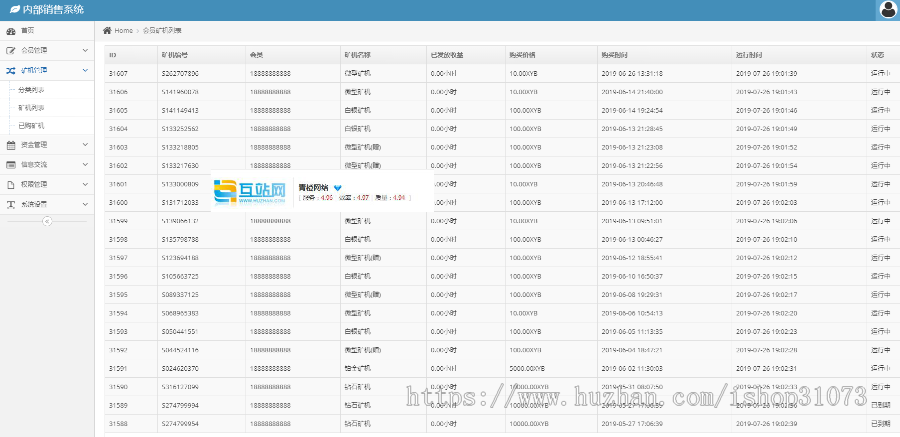Click purchase time 2019-06-13 17:12:00
This screenshot has width=900, height=437.
tap(632, 202)
